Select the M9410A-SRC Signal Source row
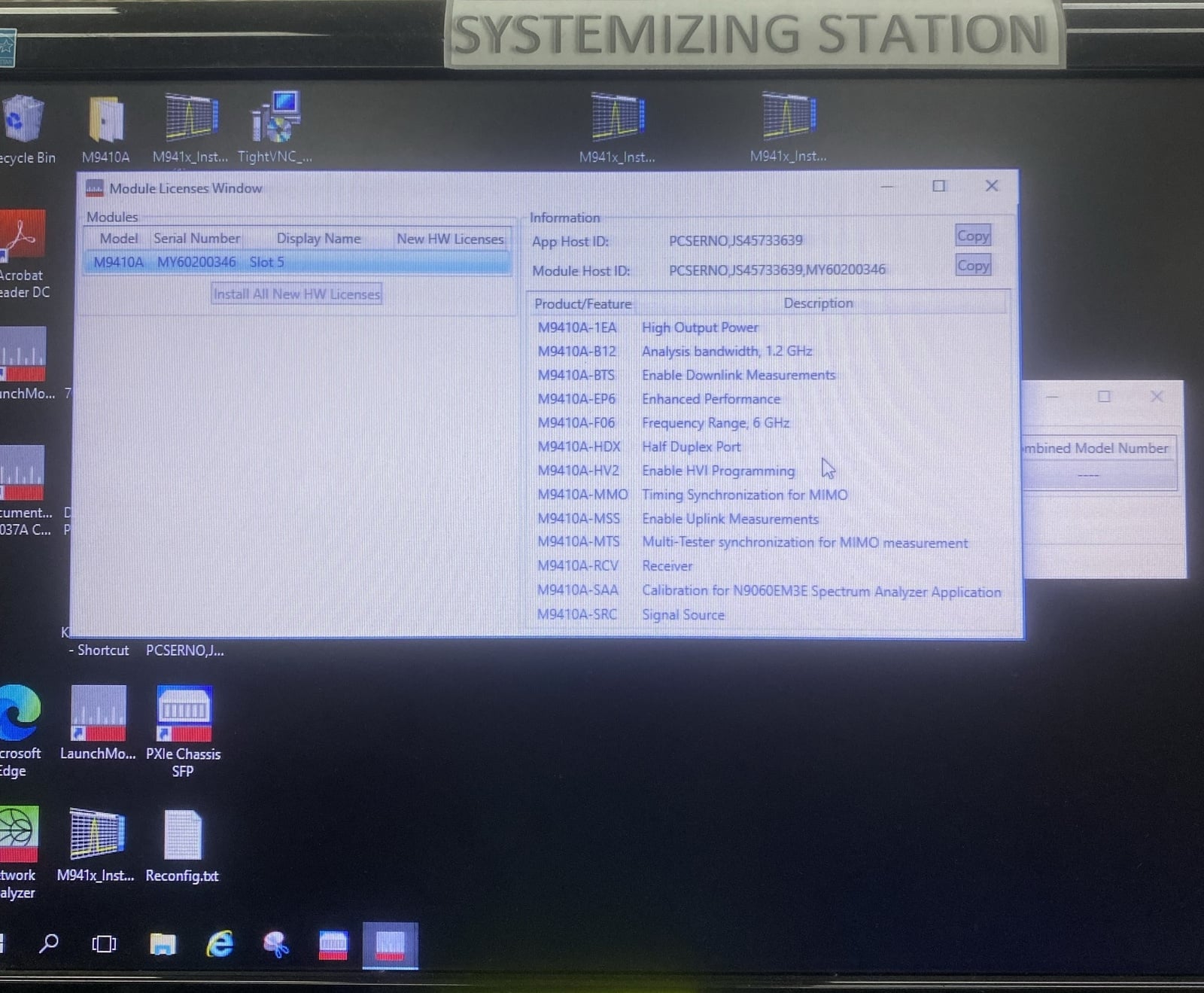The height and width of the screenshot is (993, 1204). [768, 614]
